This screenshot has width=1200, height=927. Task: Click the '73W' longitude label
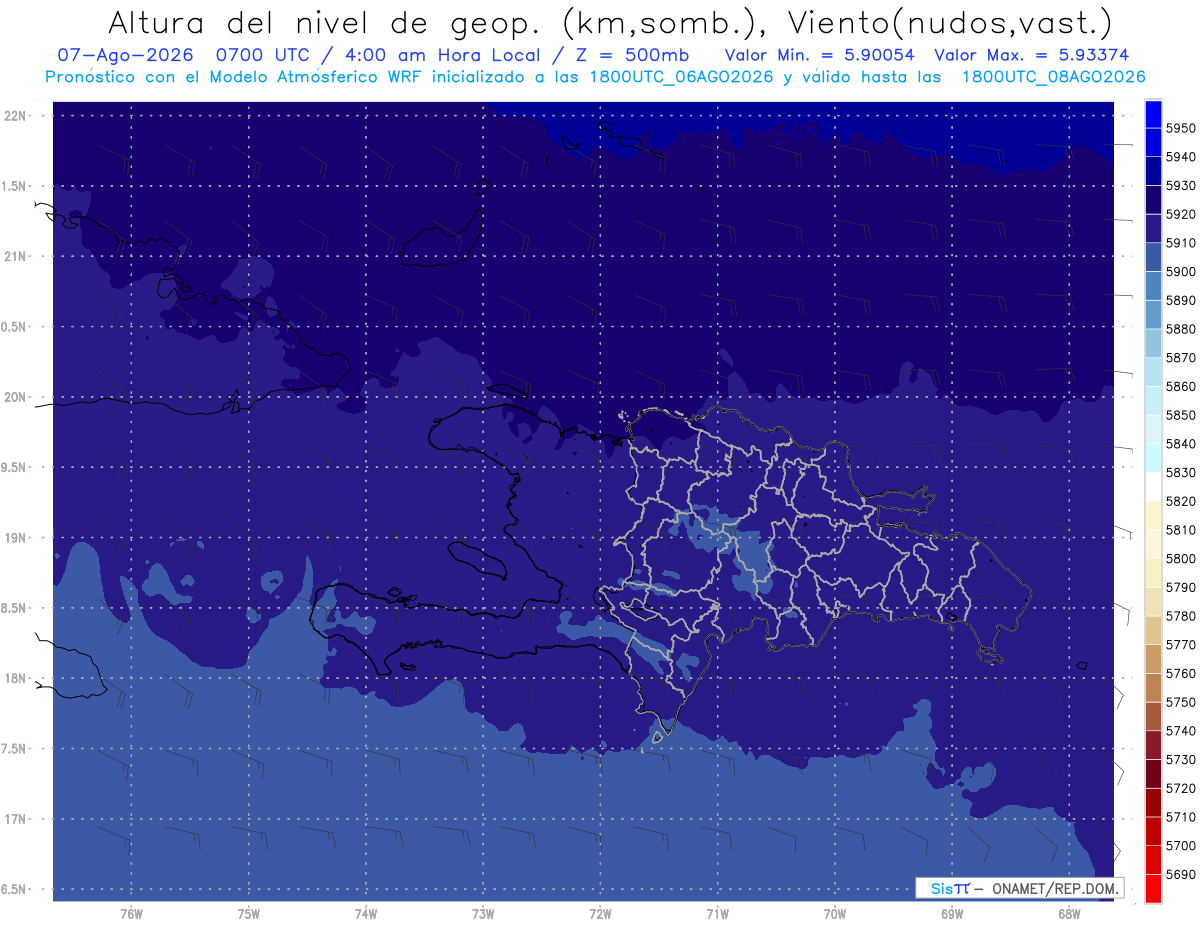click(x=483, y=913)
